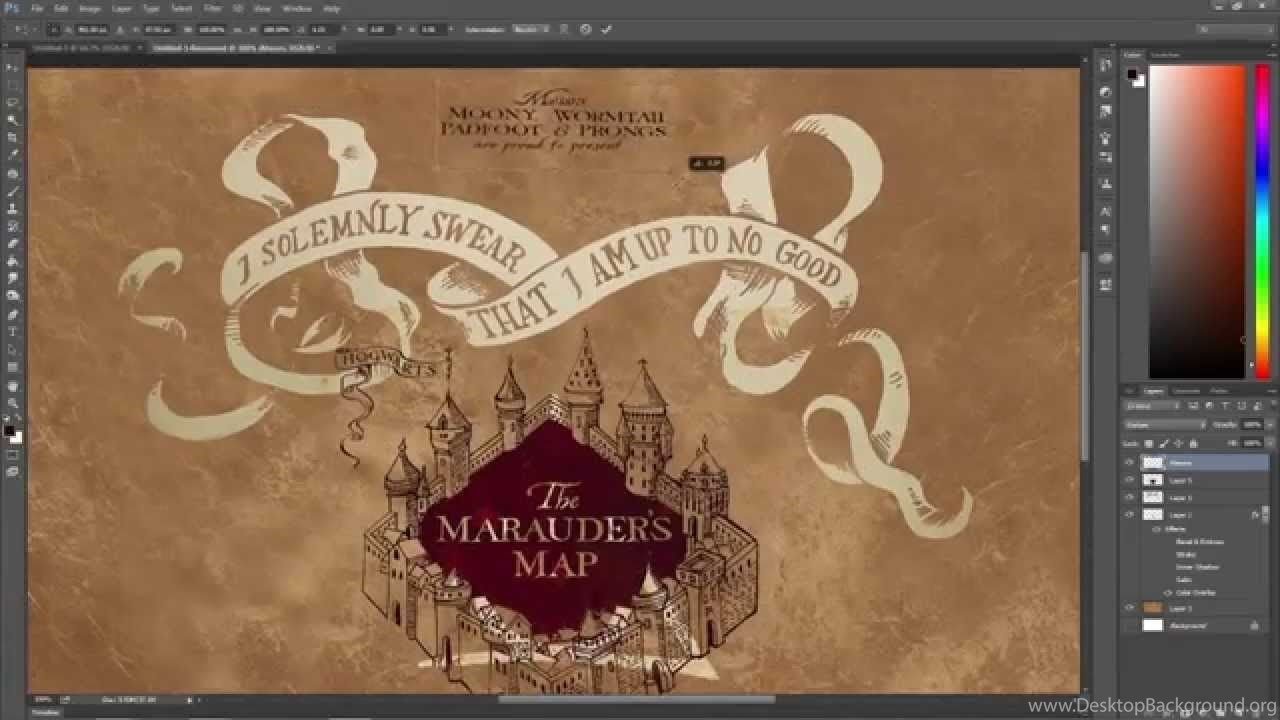Hide Layer 2 visibility eye
Screen dimensions: 1280x720
[1129, 514]
